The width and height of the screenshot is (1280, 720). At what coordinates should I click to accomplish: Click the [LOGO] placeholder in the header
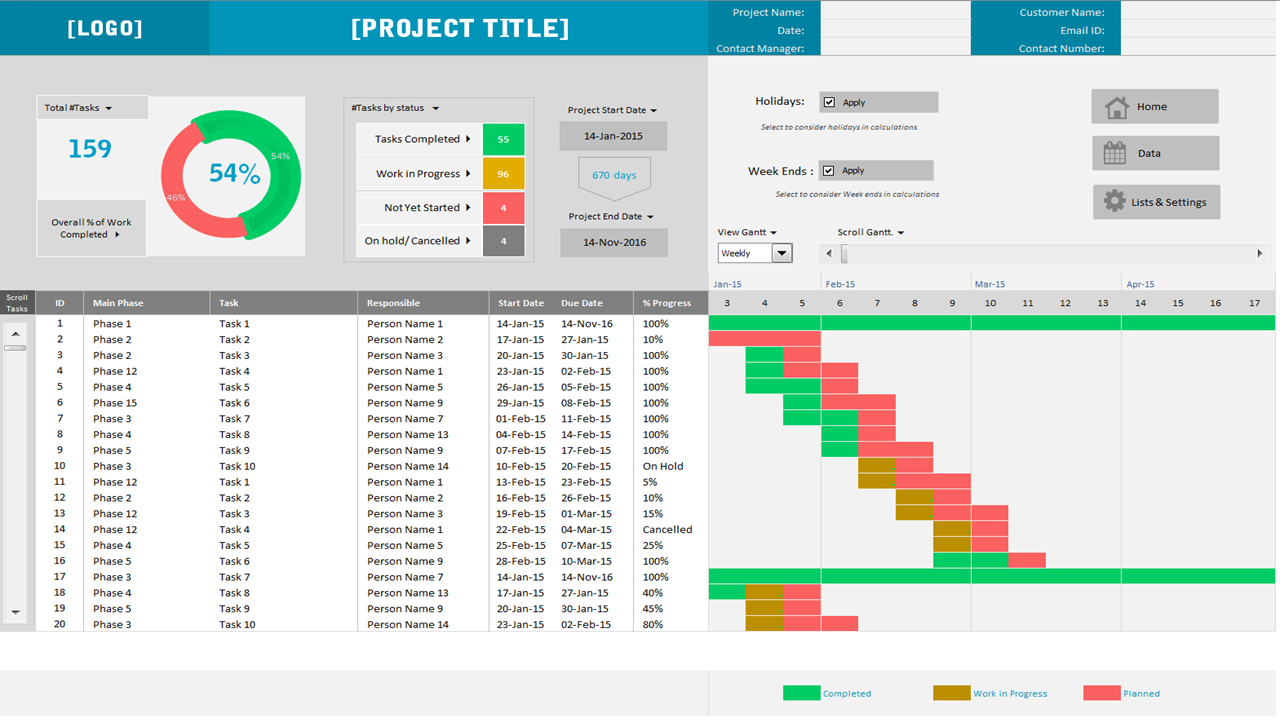[x=104, y=27]
